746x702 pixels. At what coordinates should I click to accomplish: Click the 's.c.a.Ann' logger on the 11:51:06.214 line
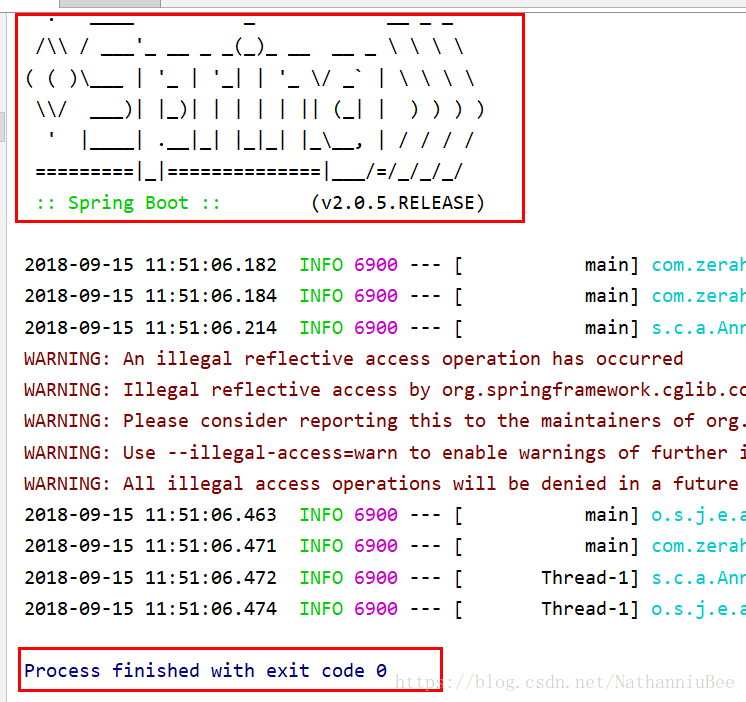[698, 328]
